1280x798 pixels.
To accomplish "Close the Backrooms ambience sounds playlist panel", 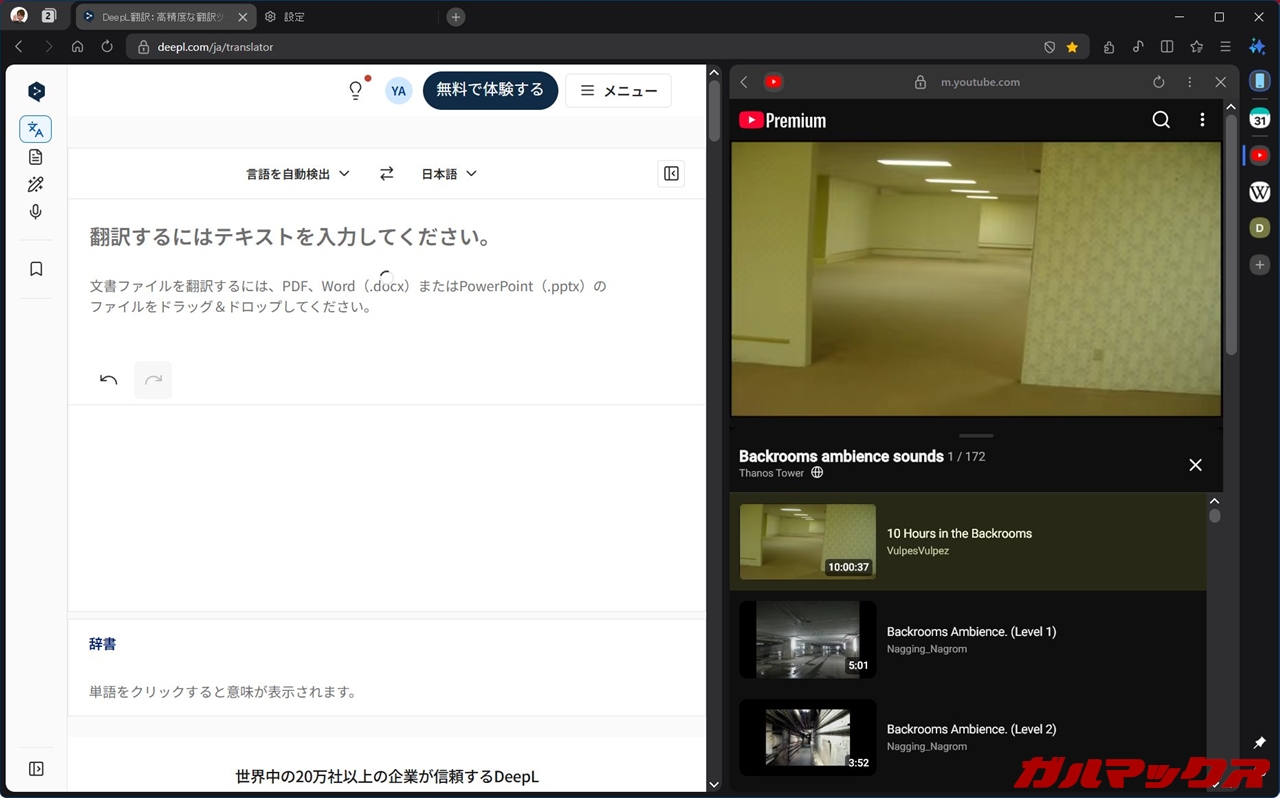I will click(x=1195, y=465).
